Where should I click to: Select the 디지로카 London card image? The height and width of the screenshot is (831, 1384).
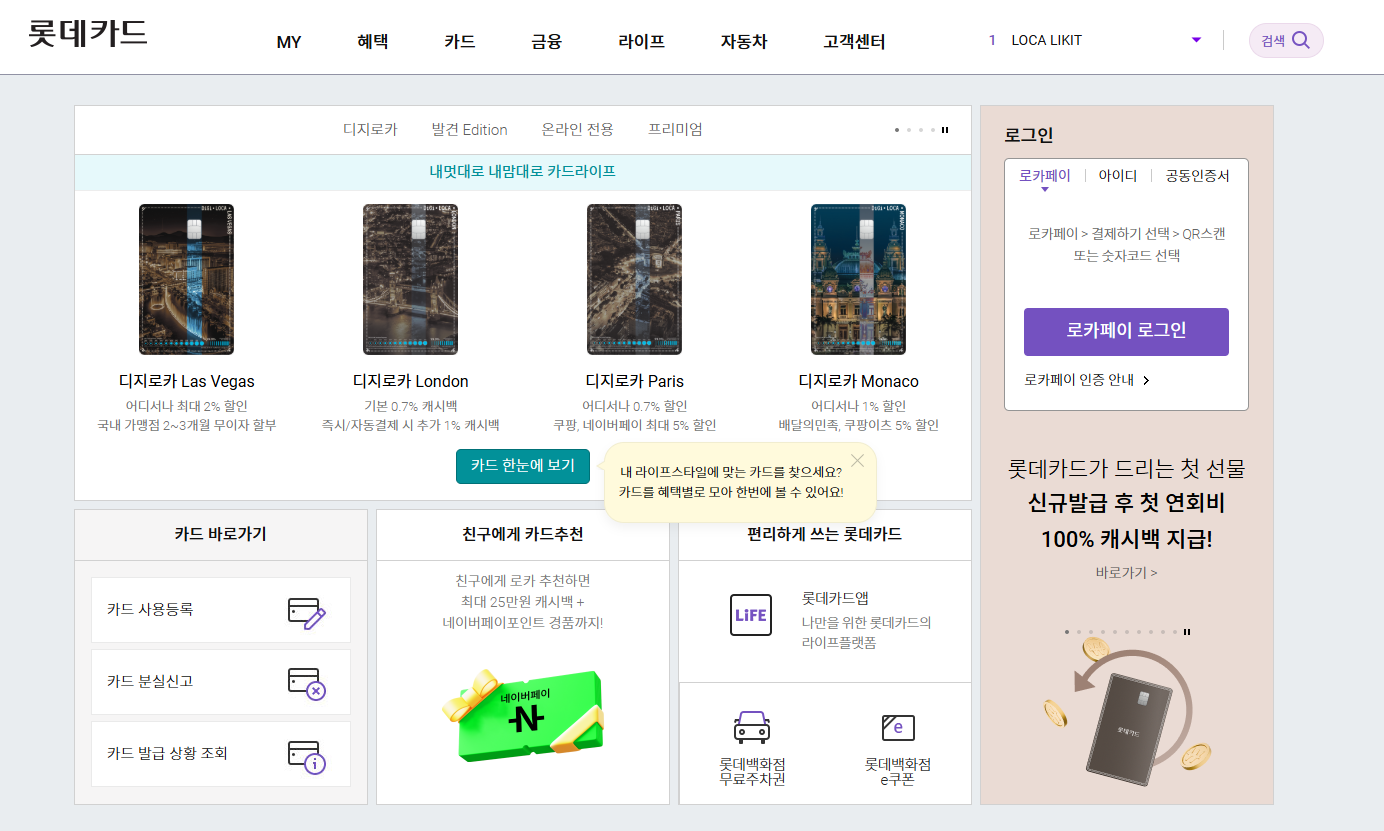click(411, 280)
